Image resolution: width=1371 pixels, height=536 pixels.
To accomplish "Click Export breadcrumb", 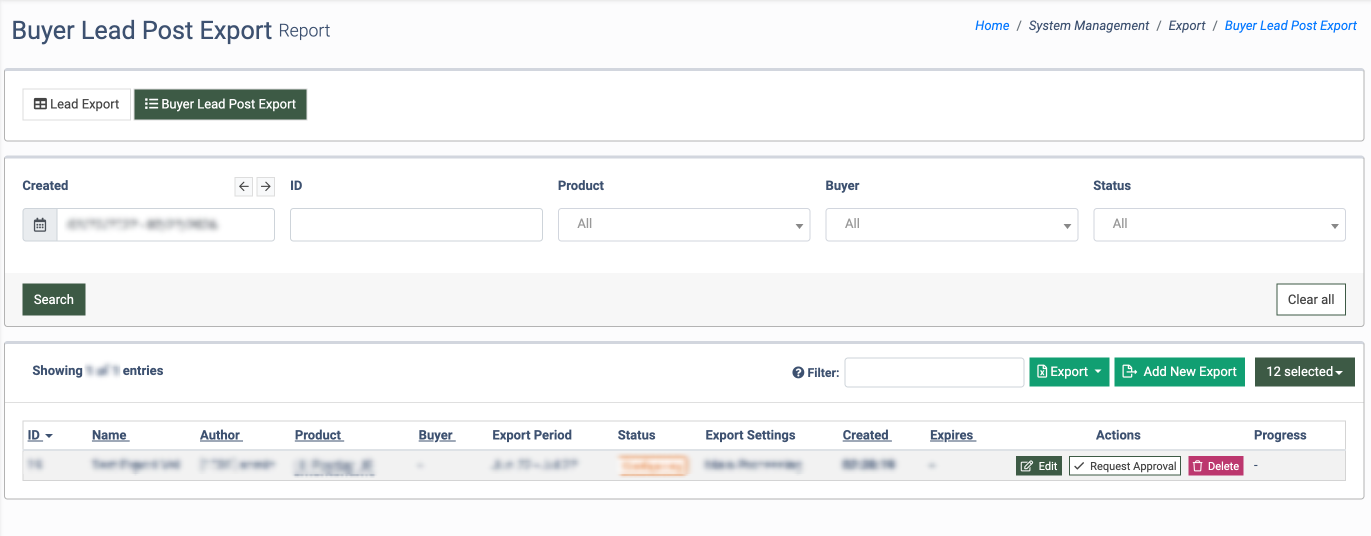I will pyautogui.click(x=1187, y=26).
